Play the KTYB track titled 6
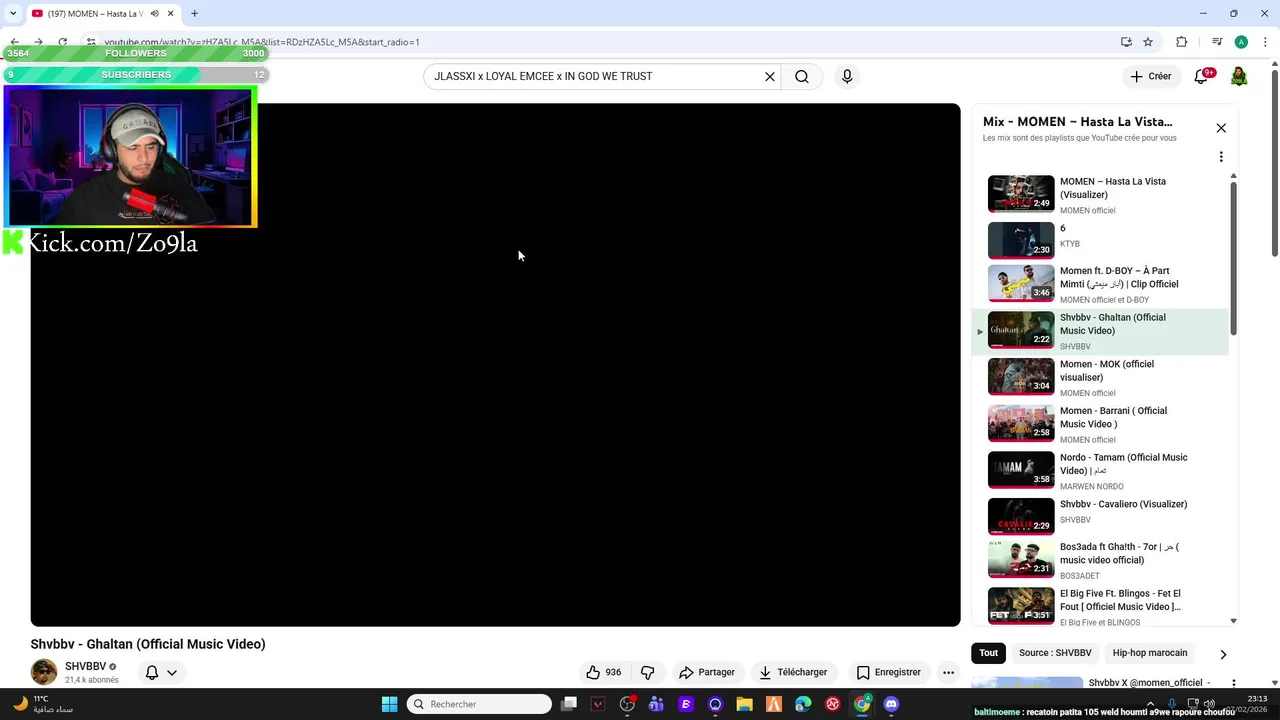Screen dimensions: 1280x720 (x=1100, y=240)
